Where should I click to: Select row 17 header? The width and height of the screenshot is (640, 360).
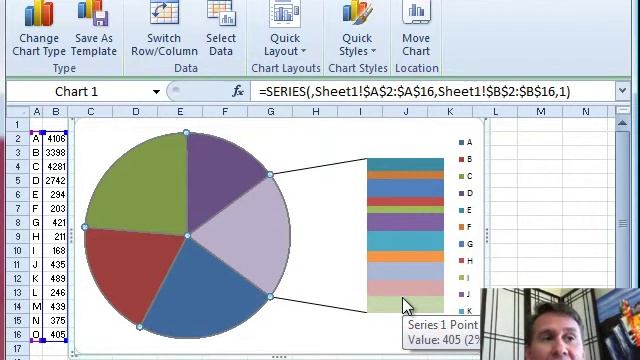pos(18,349)
